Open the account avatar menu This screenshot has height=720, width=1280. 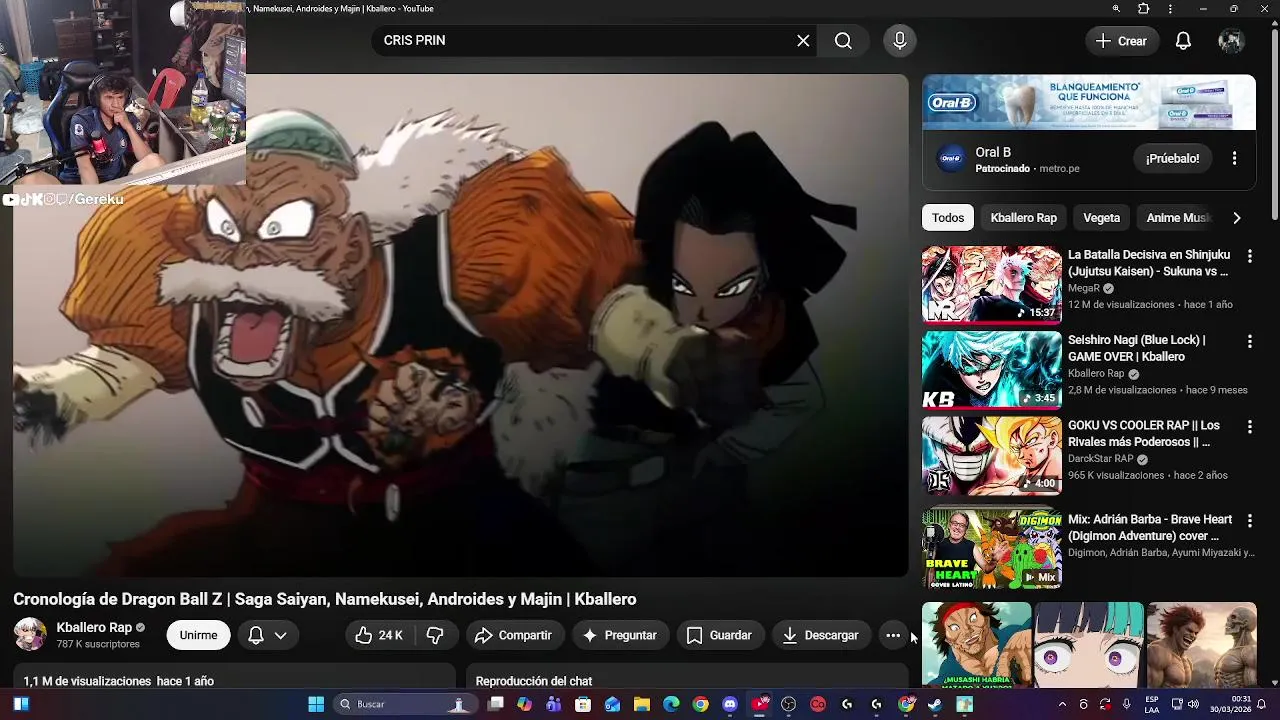[1231, 41]
